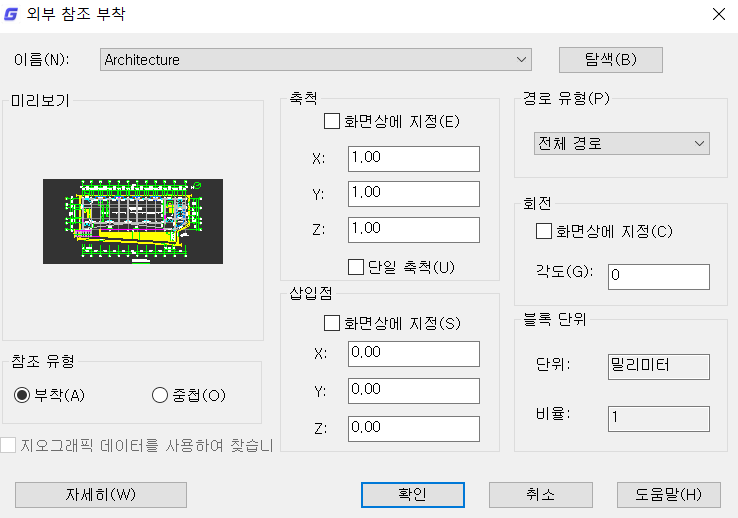
Task: Enable 화면상에 지정(C) under 회전
Action: click(x=544, y=231)
